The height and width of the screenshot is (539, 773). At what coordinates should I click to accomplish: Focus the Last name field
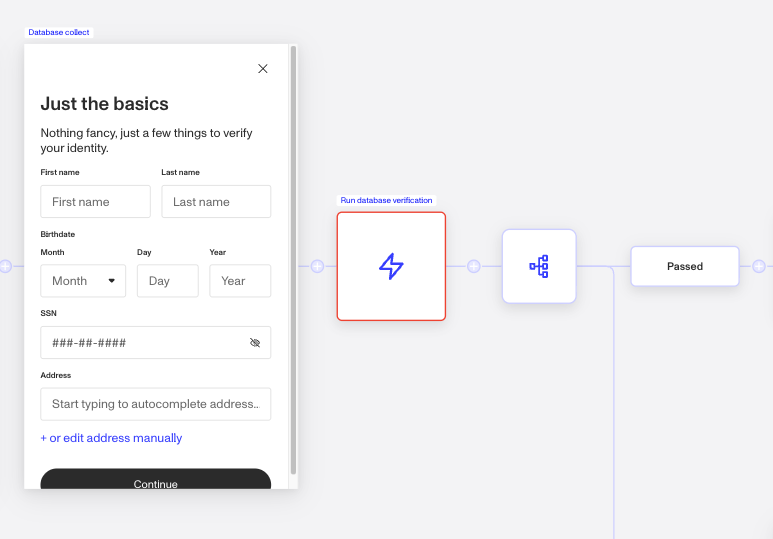[216, 201]
